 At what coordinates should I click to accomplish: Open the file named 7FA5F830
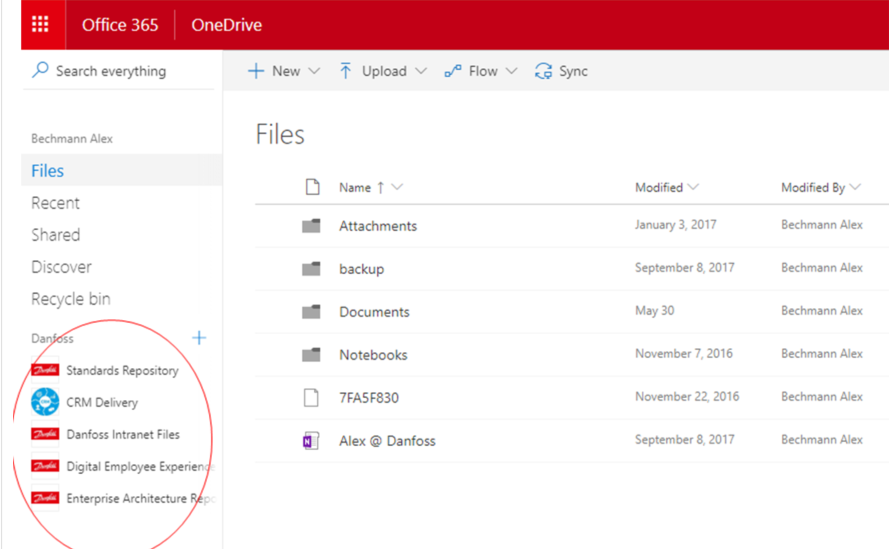[x=369, y=398]
